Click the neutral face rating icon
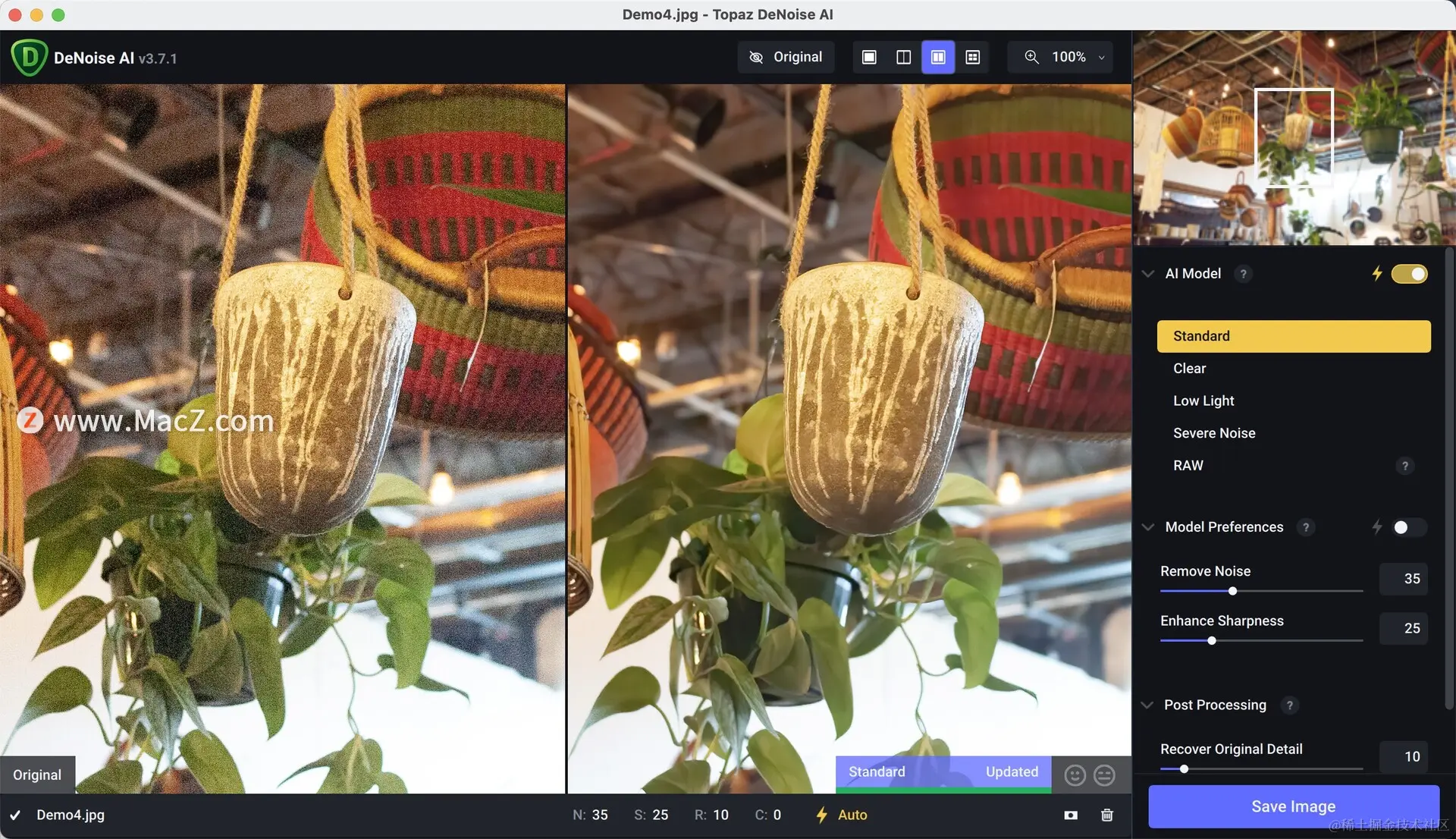This screenshot has width=1456, height=839. 1104,775
